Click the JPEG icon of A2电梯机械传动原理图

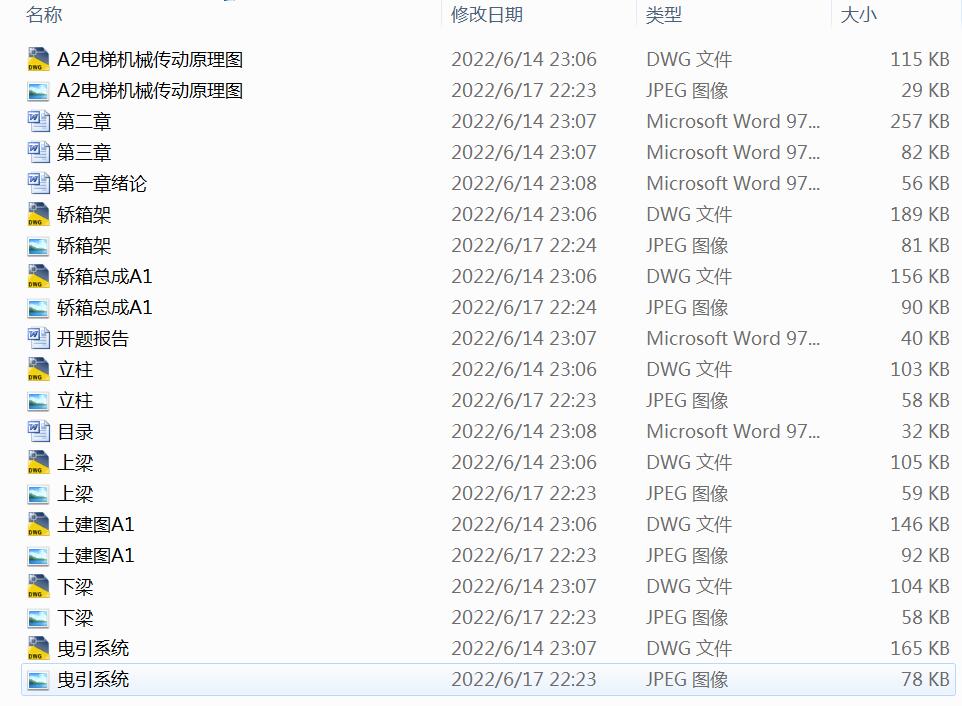pos(38,91)
